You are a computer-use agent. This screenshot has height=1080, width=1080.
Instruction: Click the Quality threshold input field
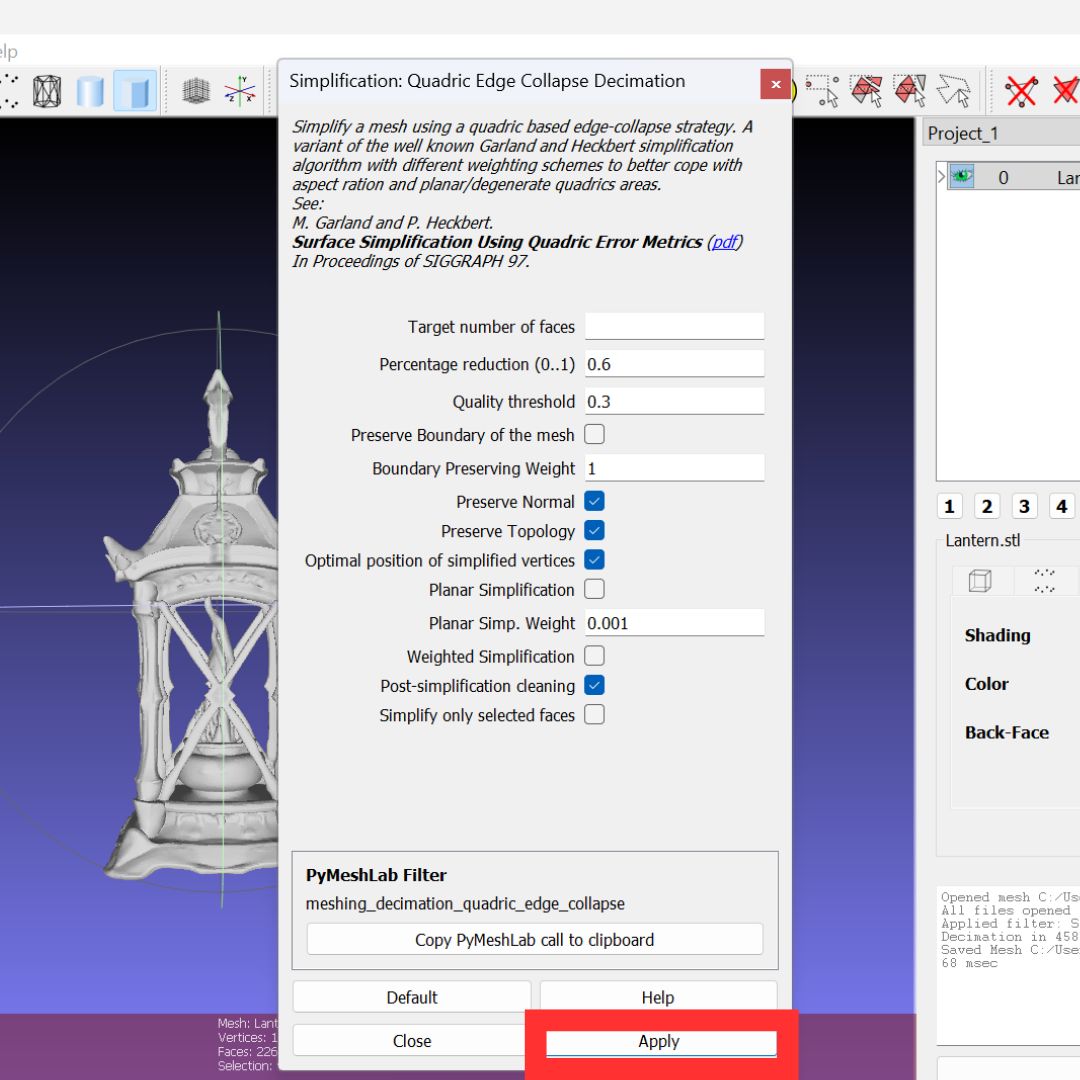pyautogui.click(x=674, y=401)
